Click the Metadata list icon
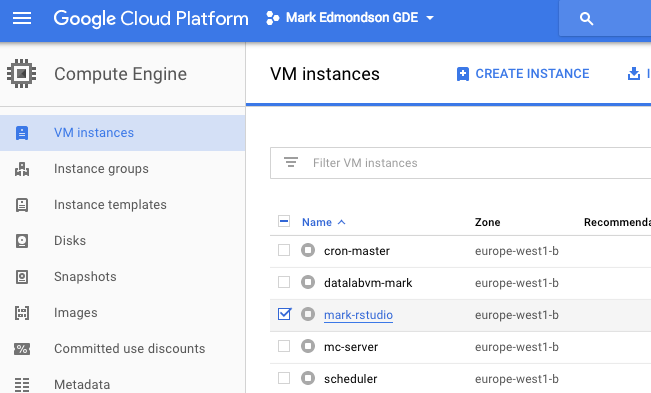Screen dimensions: 651x393 [x=22, y=385]
